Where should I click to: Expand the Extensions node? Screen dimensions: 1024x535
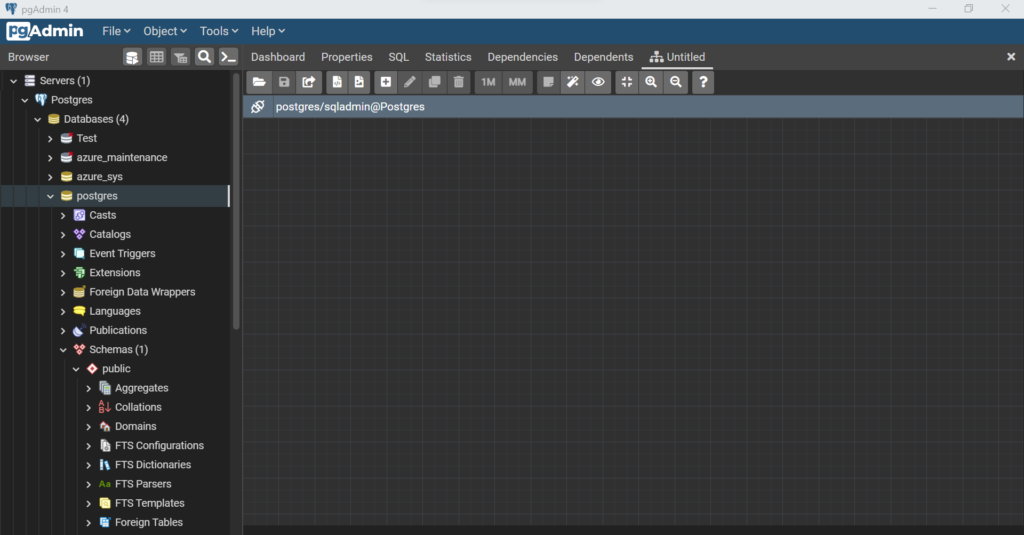pos(63,273)
